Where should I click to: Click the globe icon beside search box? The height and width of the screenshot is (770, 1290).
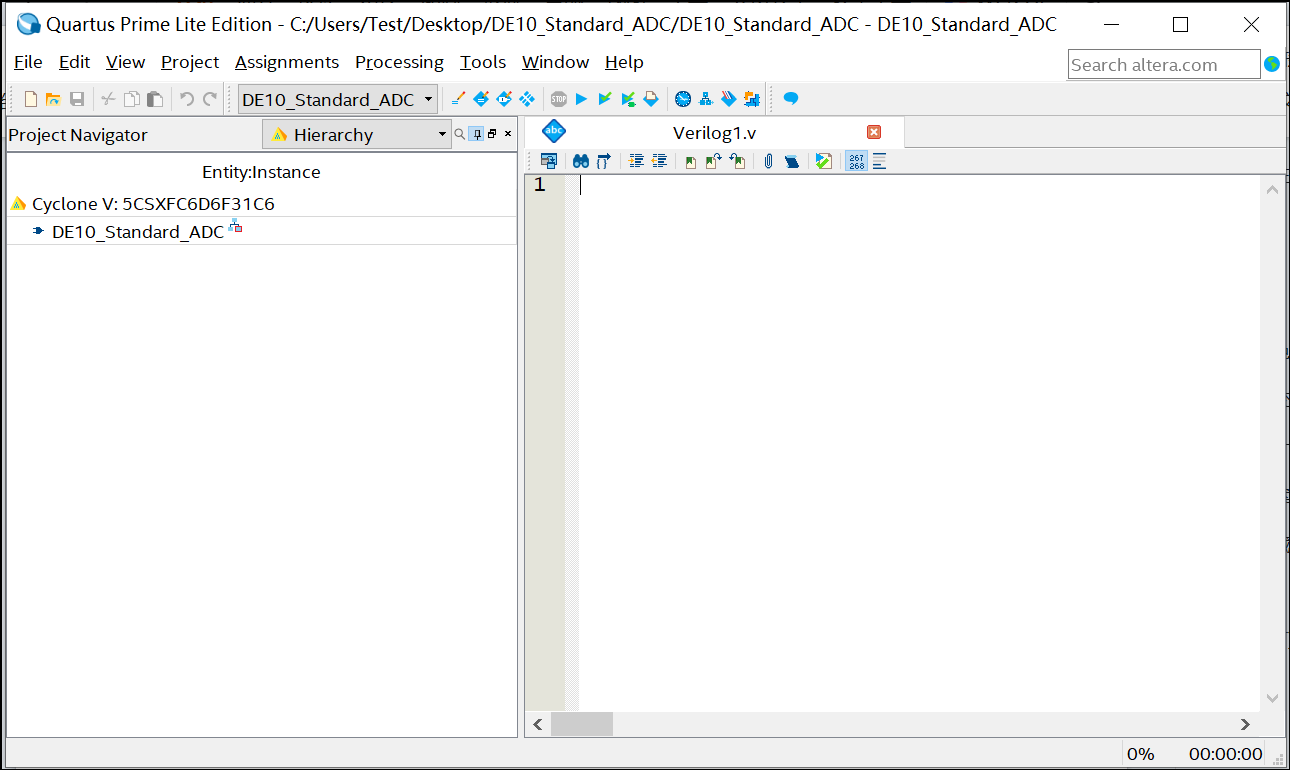point(1272,64)
